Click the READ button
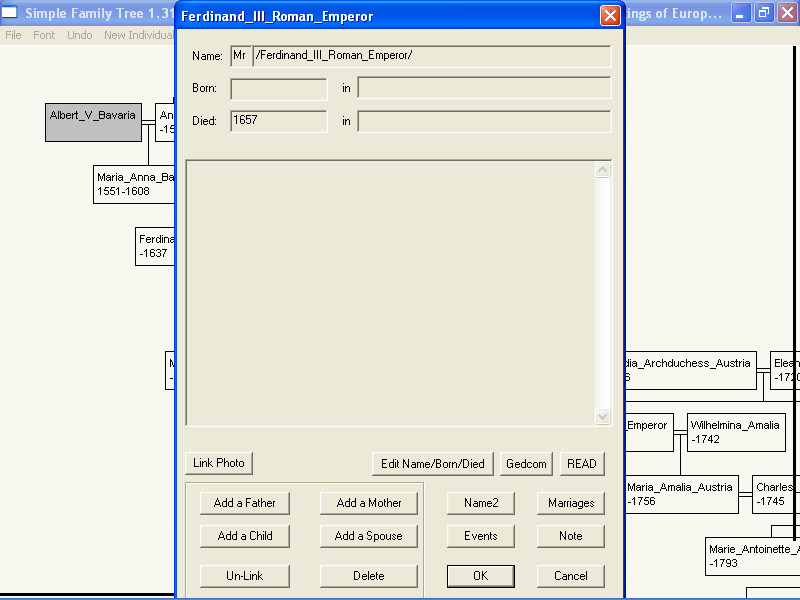The height and width of the screenshot is (600, 800). tap(582, 464)
